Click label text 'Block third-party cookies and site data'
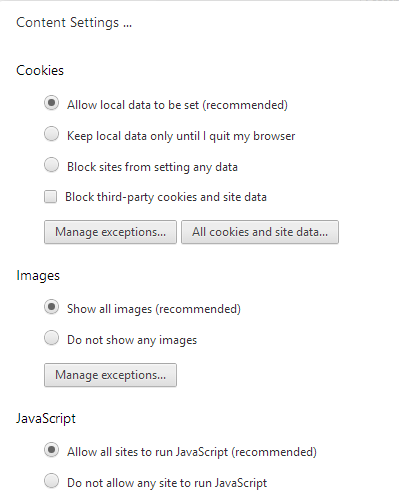Screen dimensions: 399x503 [x=166, y=197]
